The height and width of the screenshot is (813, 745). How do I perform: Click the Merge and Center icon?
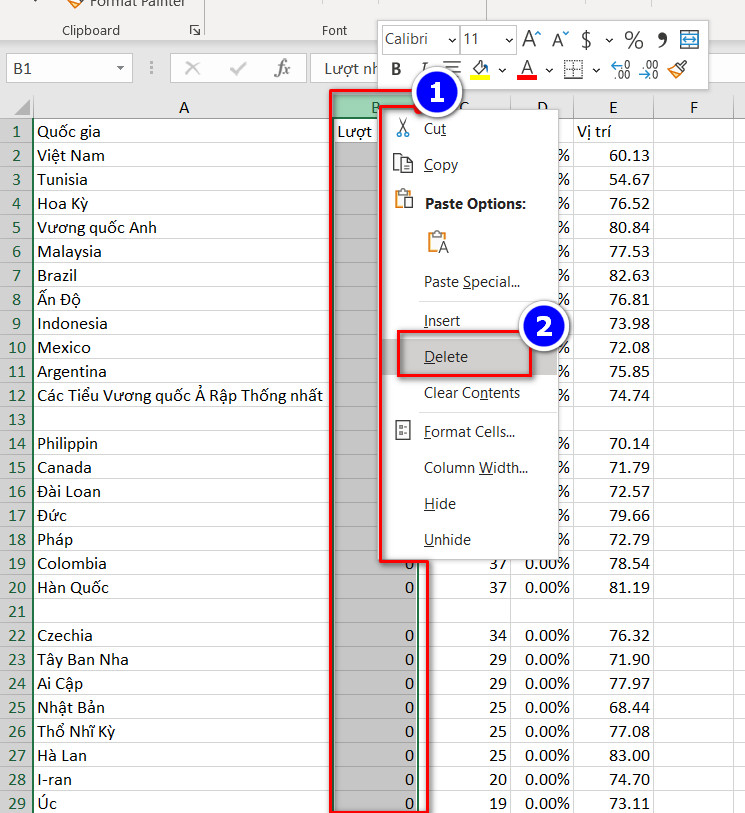[689, 40]
